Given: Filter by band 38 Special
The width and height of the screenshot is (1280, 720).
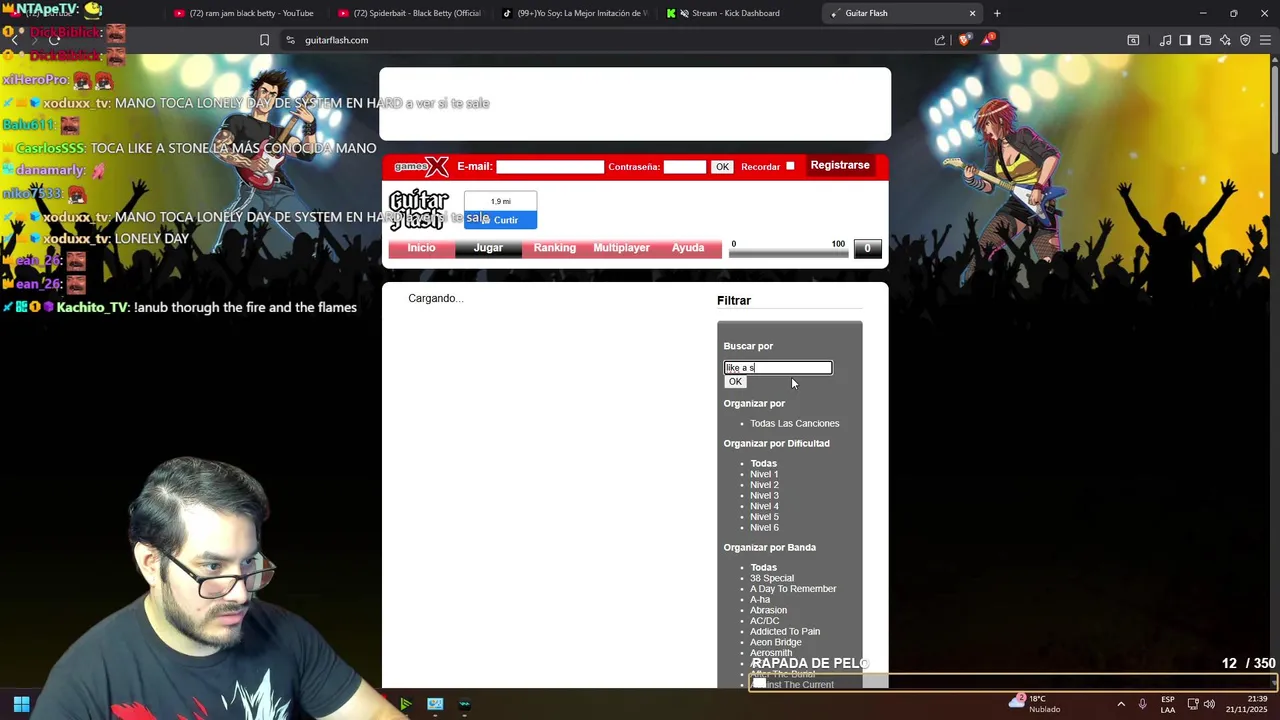Looking at the screenshot, I should pyautogui.click(x=772, y=578).
